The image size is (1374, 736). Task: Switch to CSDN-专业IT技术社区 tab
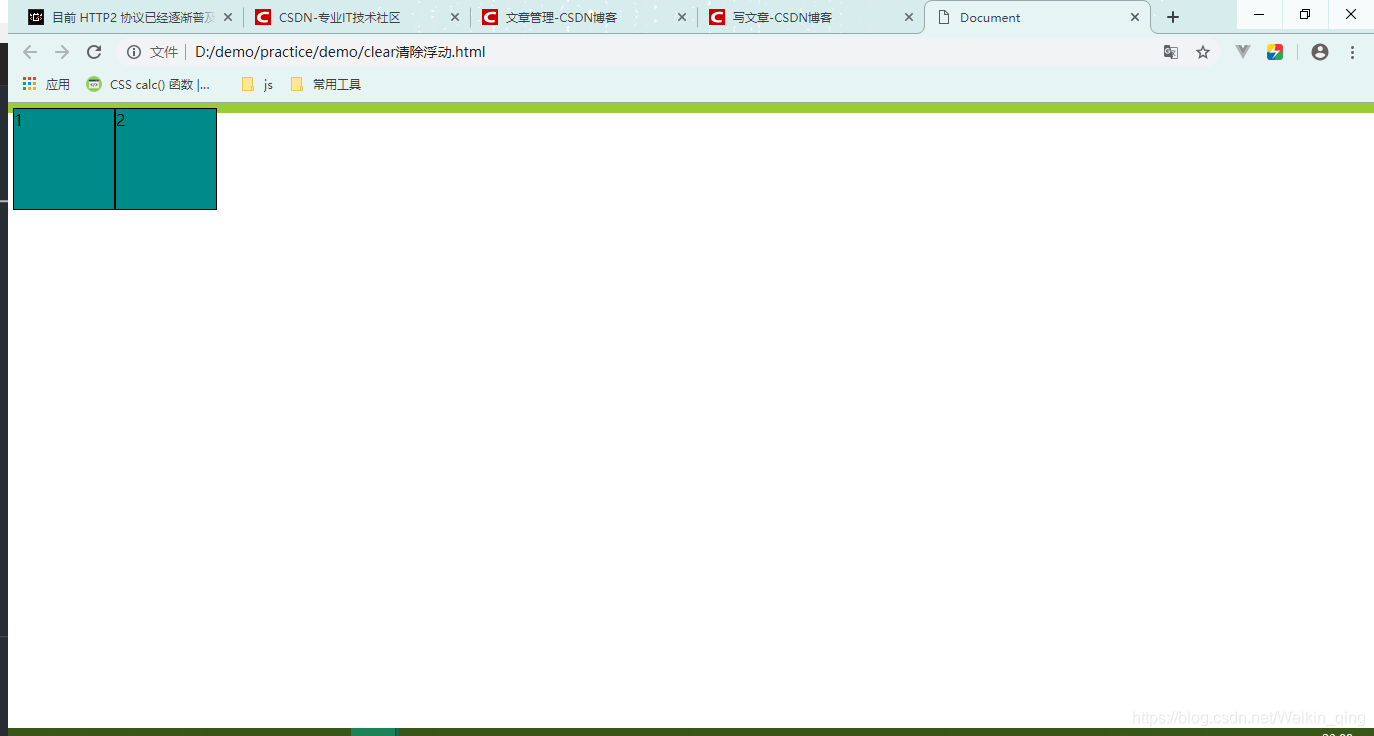[355, 17]
